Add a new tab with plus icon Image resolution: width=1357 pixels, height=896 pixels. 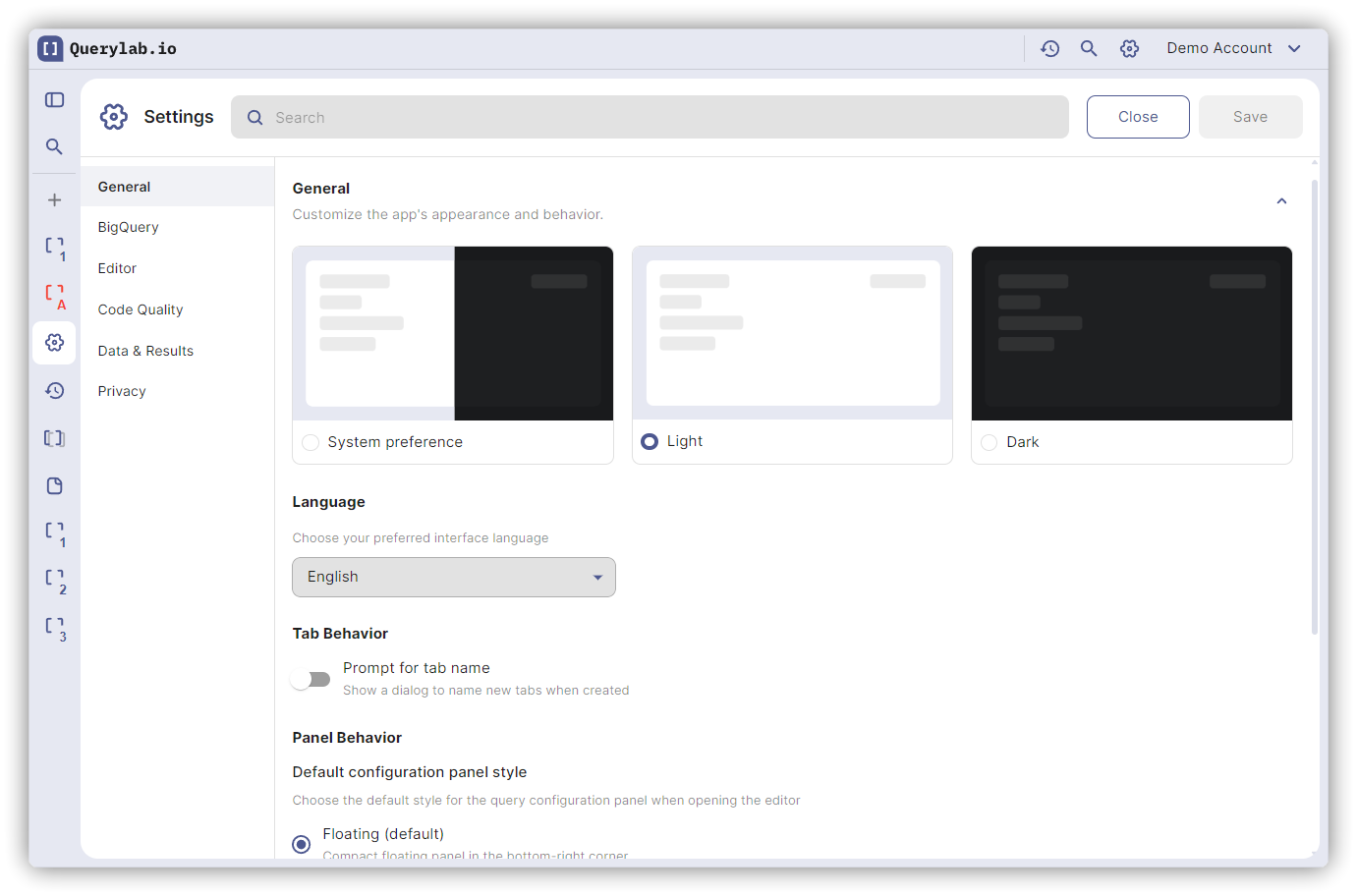[x=54, y=199]
